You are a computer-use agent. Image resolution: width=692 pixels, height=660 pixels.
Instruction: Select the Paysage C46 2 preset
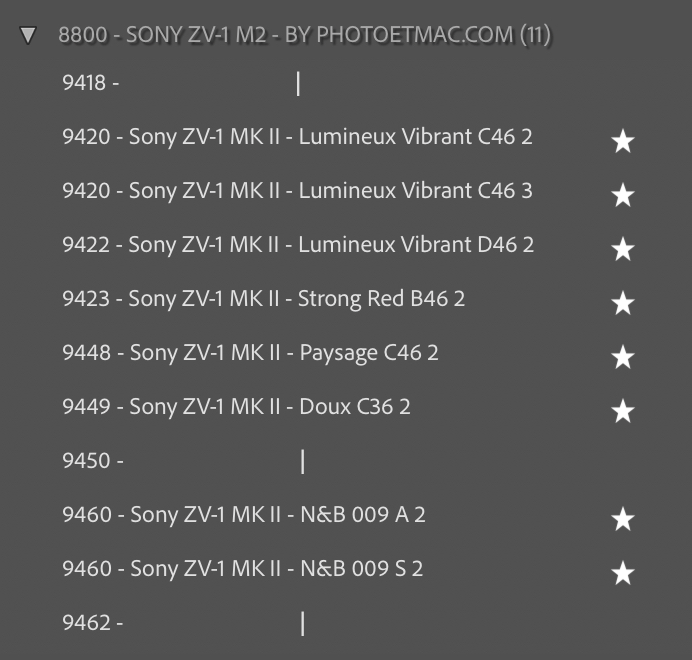250,353
